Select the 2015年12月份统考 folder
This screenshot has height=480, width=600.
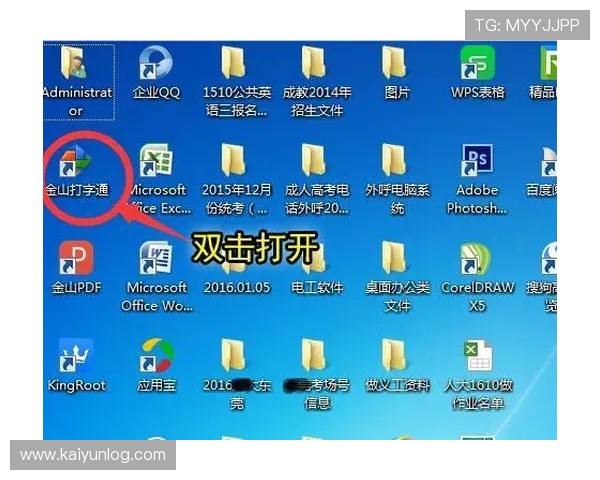tap(233, 160)
